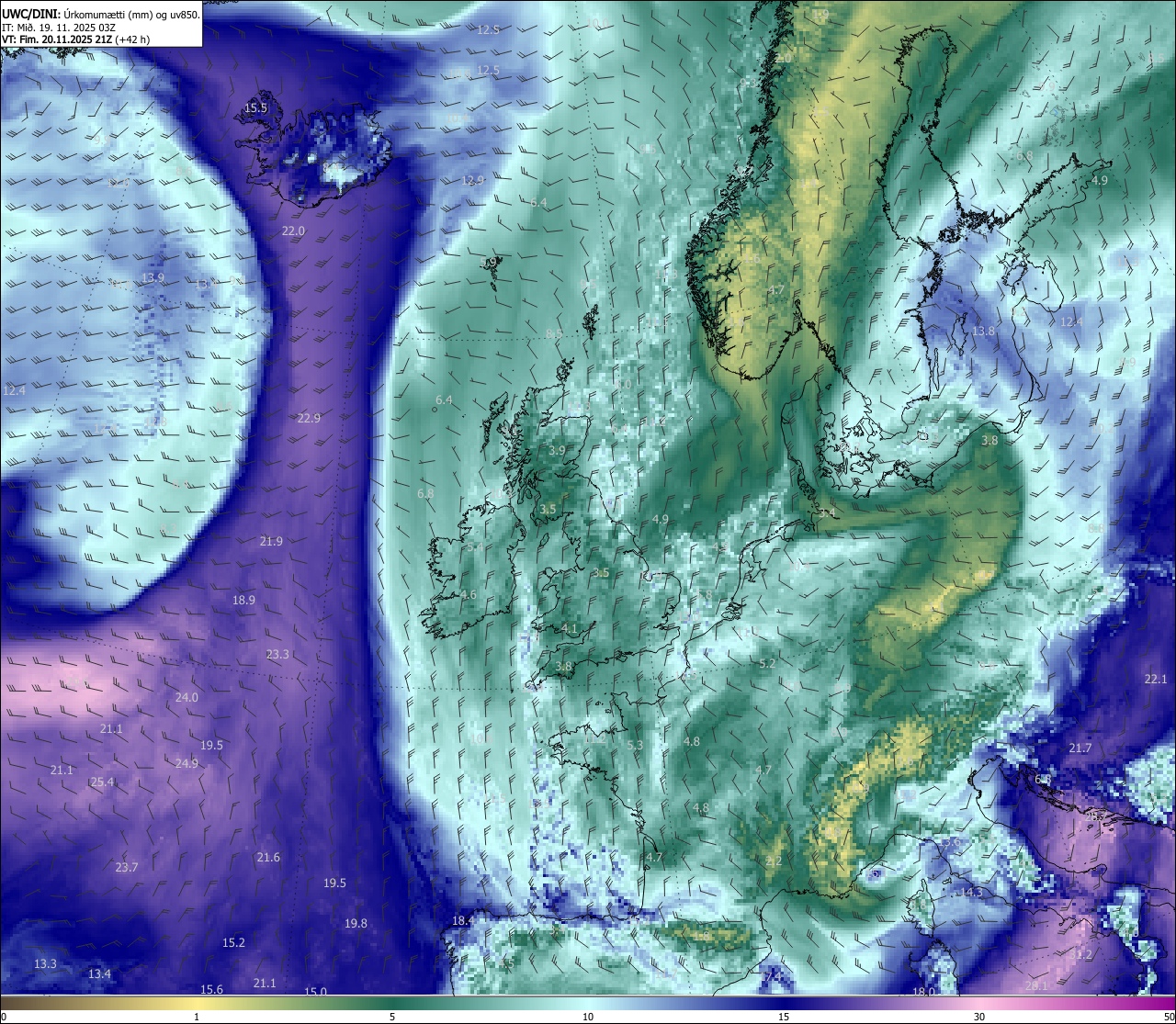The image size is (1176, 1024).
Task: Click the value 4.6 over Ireland
Action: (x=469, y=595)
